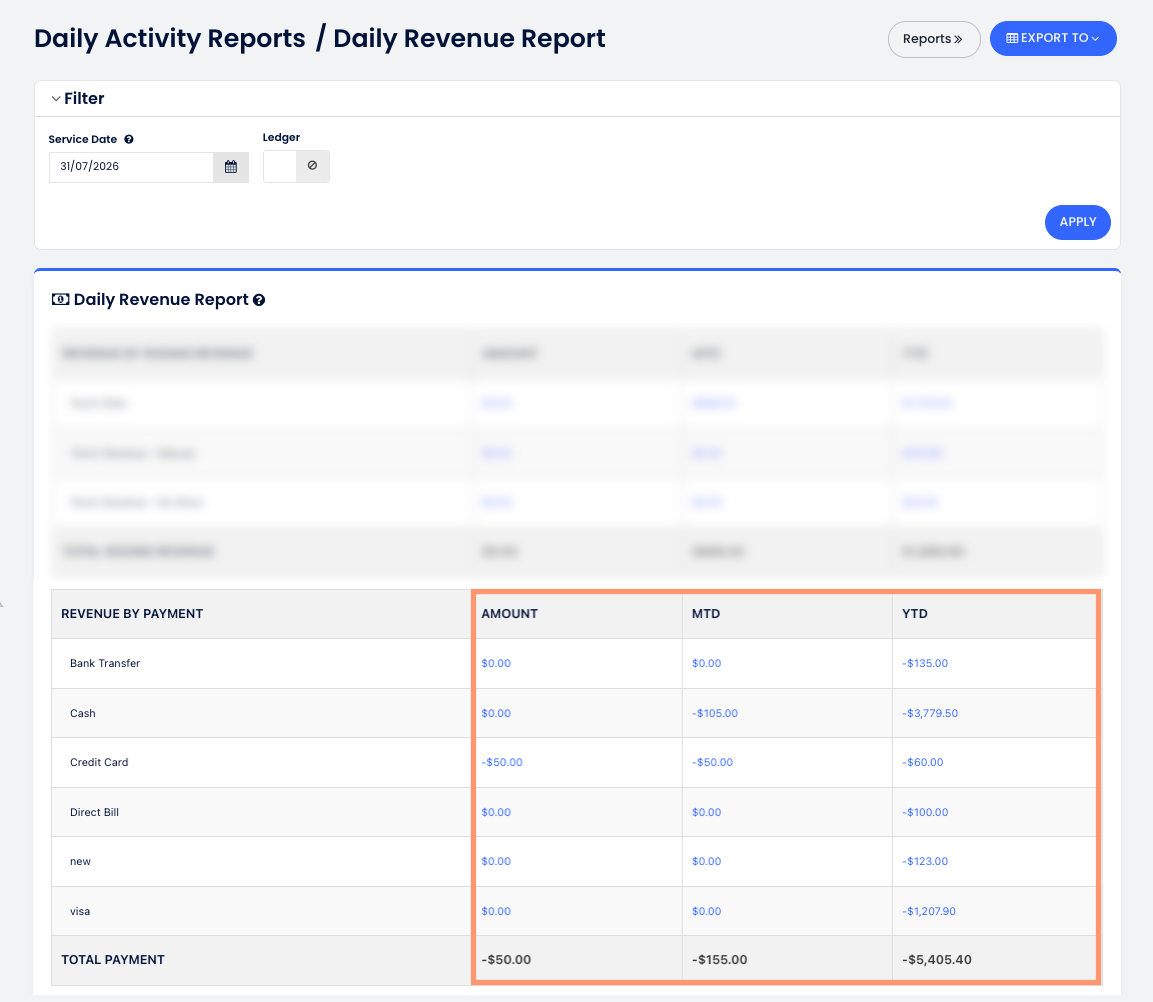Select the Ledger input box
The width and height of the screenshot is (1153, 1002).
280,166
